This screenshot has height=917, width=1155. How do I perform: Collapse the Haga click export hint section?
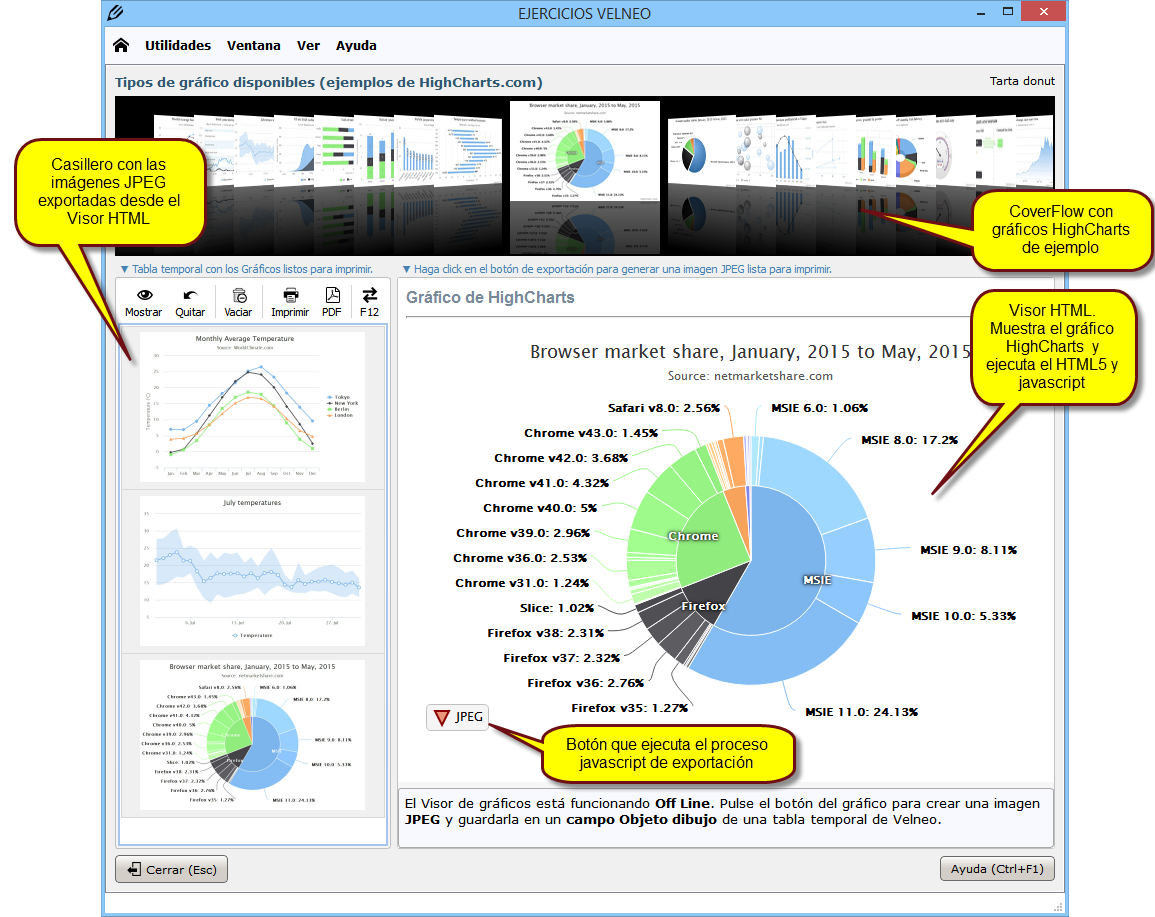[405, 269]
